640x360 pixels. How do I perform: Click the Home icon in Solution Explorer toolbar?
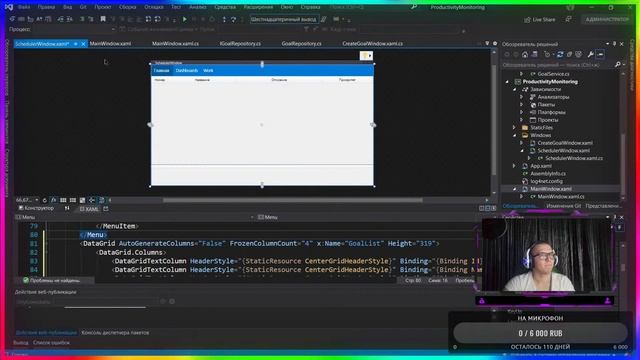coord(525,54)
